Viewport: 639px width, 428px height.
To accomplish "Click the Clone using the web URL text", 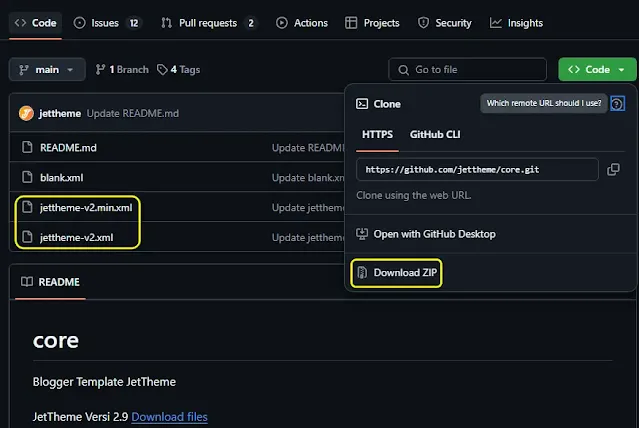I will pyautogui.click(x=414, y=195).
